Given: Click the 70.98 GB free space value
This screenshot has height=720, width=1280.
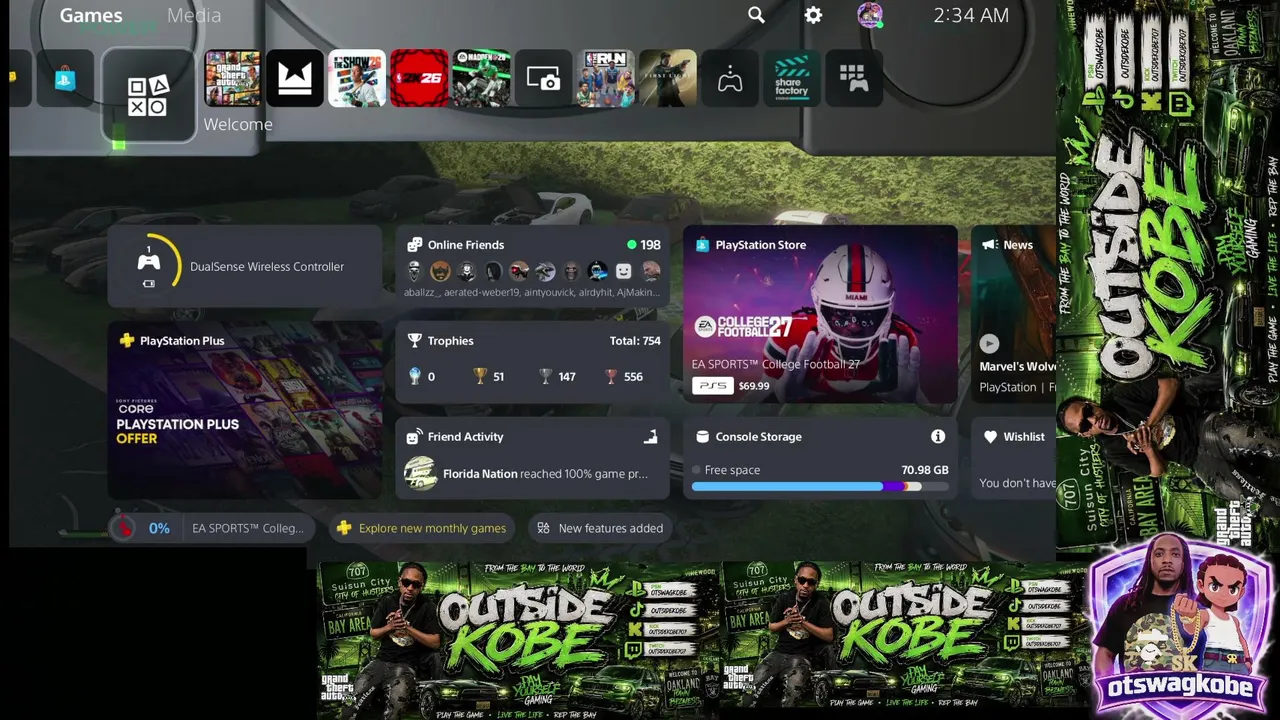Looking at the screenshot, I should (925, 470).
